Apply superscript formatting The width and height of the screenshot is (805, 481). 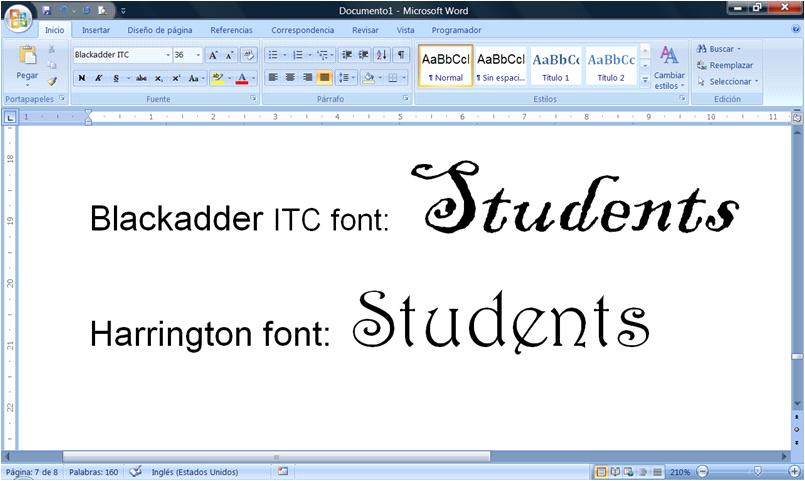[x=176, y=78]
